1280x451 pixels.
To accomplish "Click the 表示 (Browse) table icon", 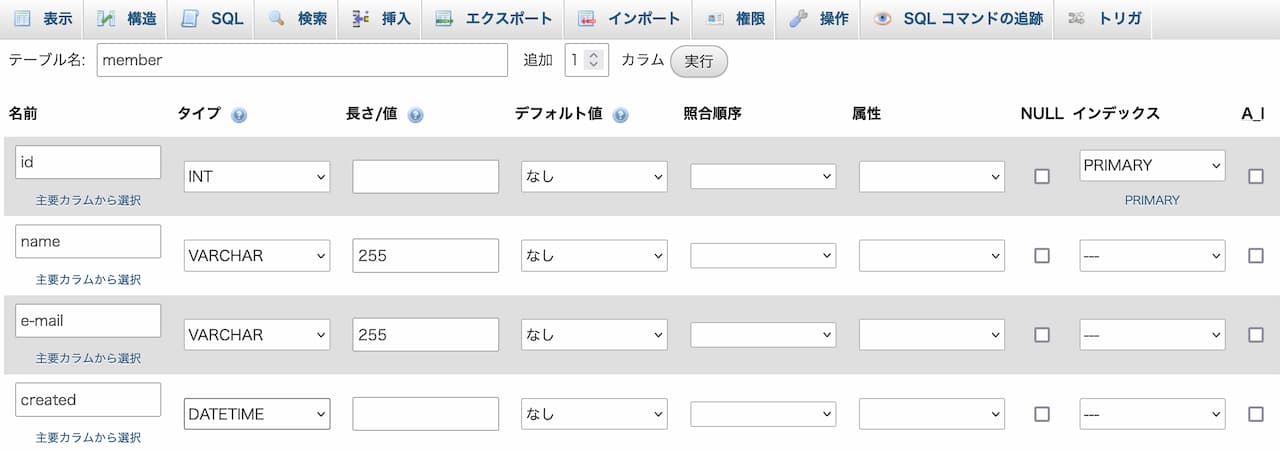I will (x=23, y=19).
